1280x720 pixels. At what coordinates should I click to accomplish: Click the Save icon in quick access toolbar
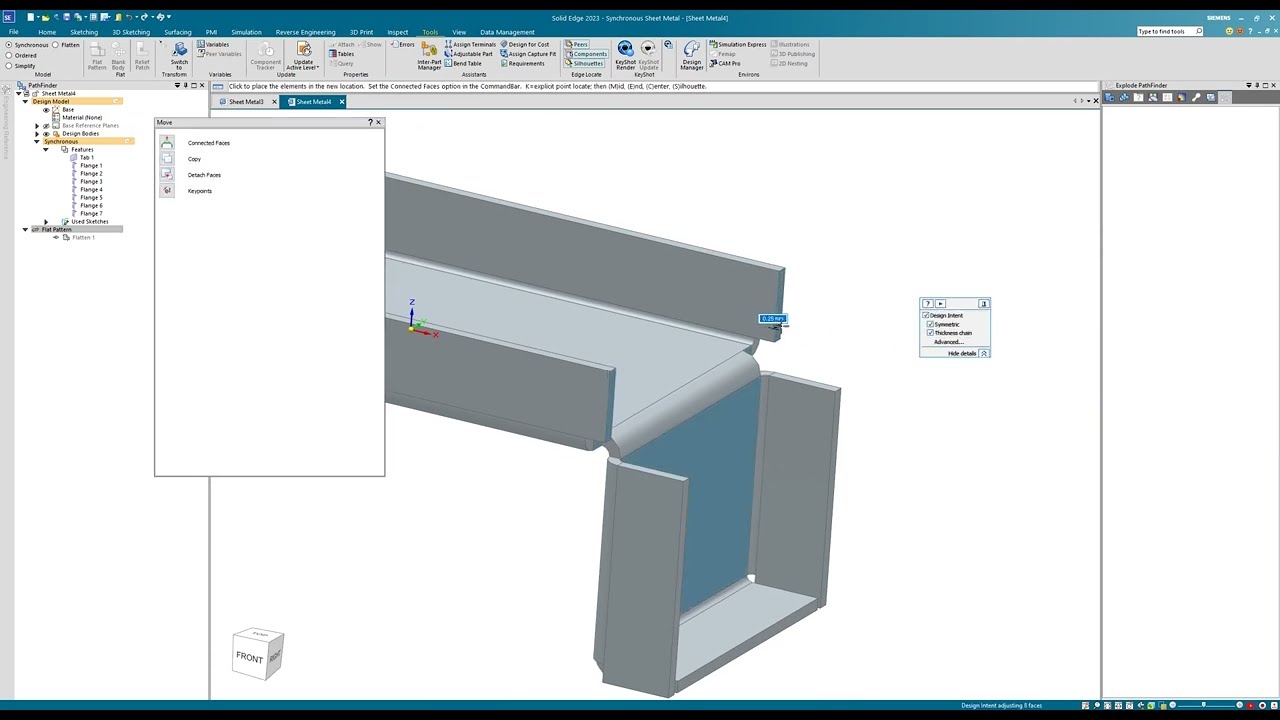coord(65,17)
